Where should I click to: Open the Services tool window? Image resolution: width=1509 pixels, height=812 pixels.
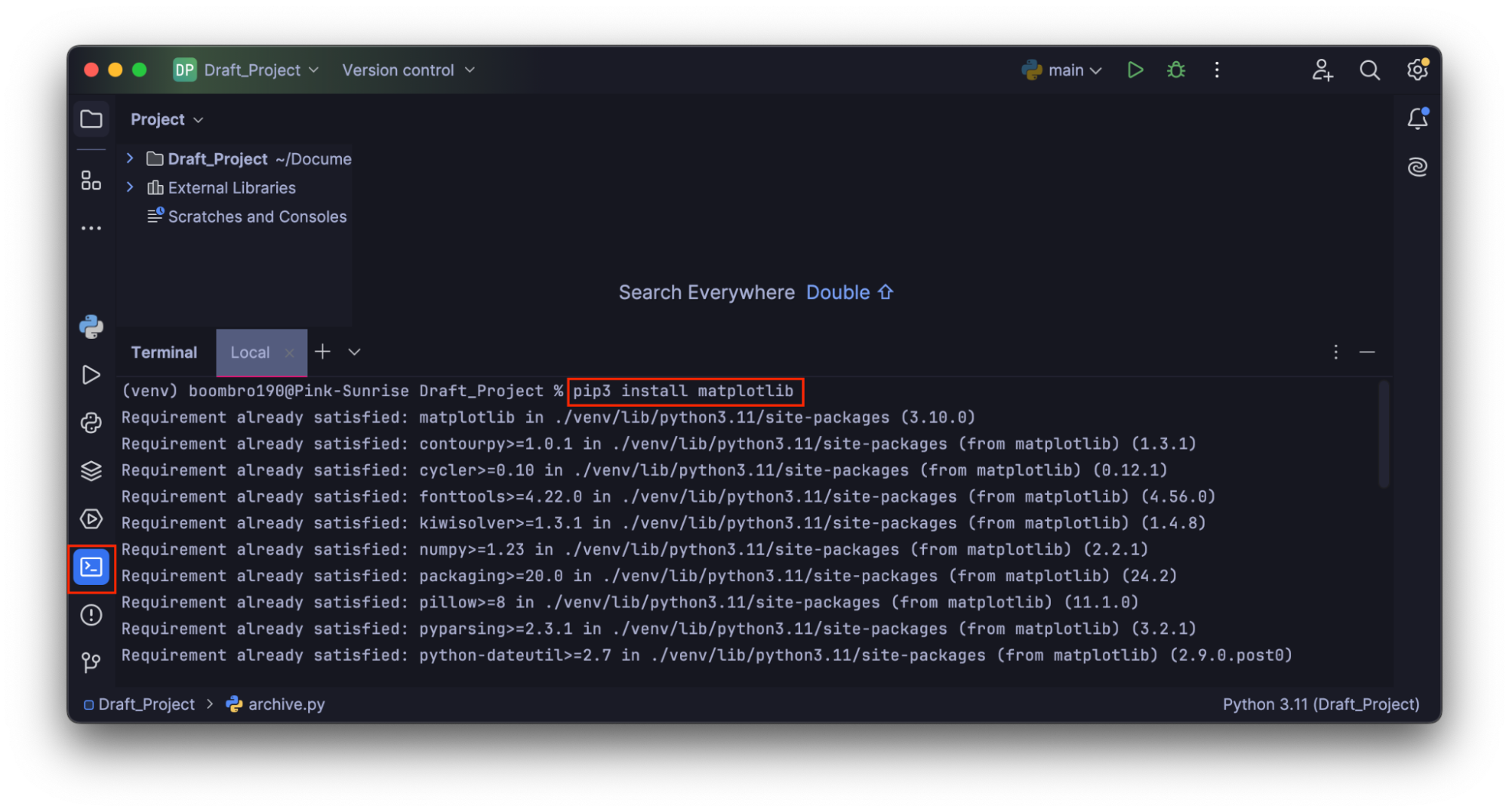(x=91, y=519)
